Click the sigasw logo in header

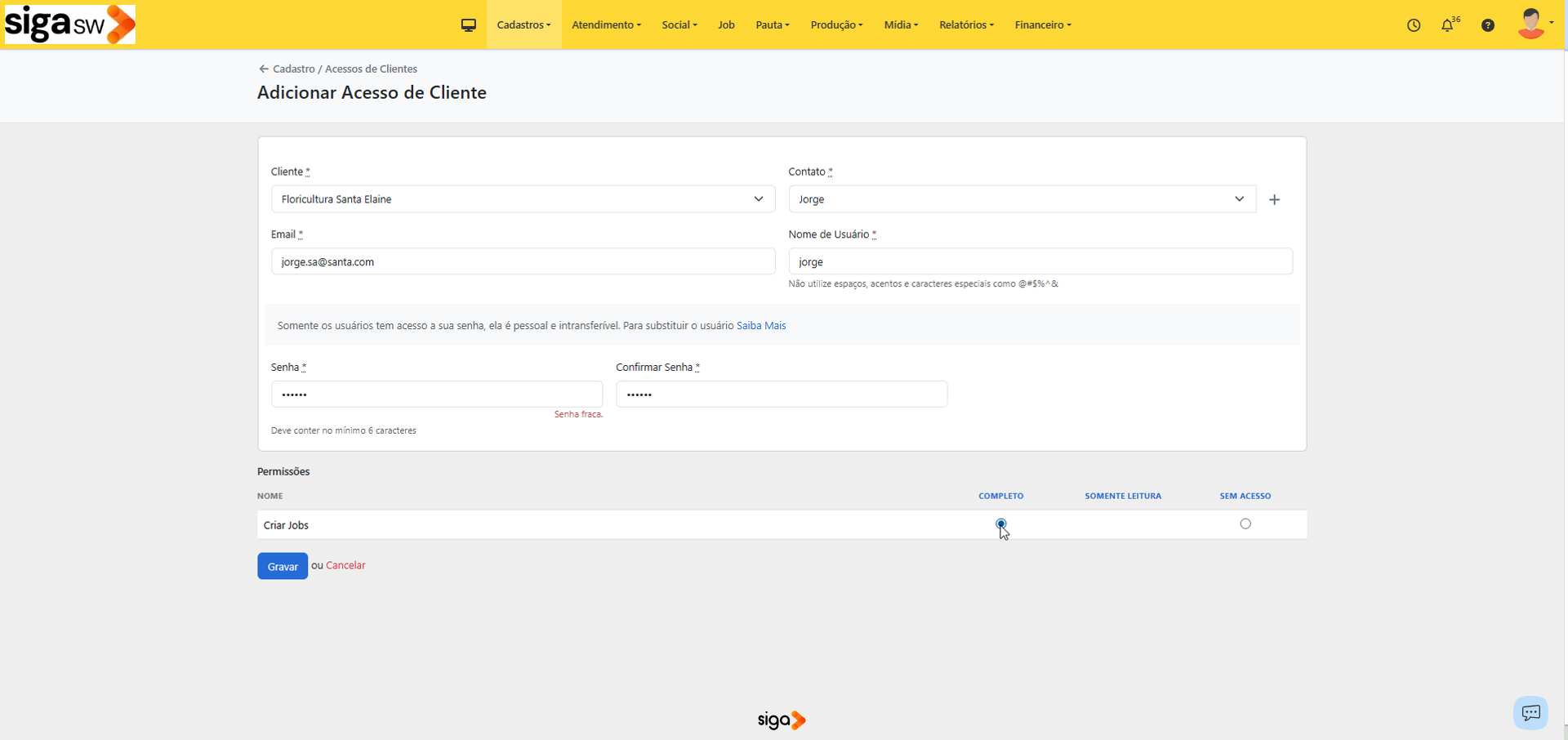click(70, 24)
